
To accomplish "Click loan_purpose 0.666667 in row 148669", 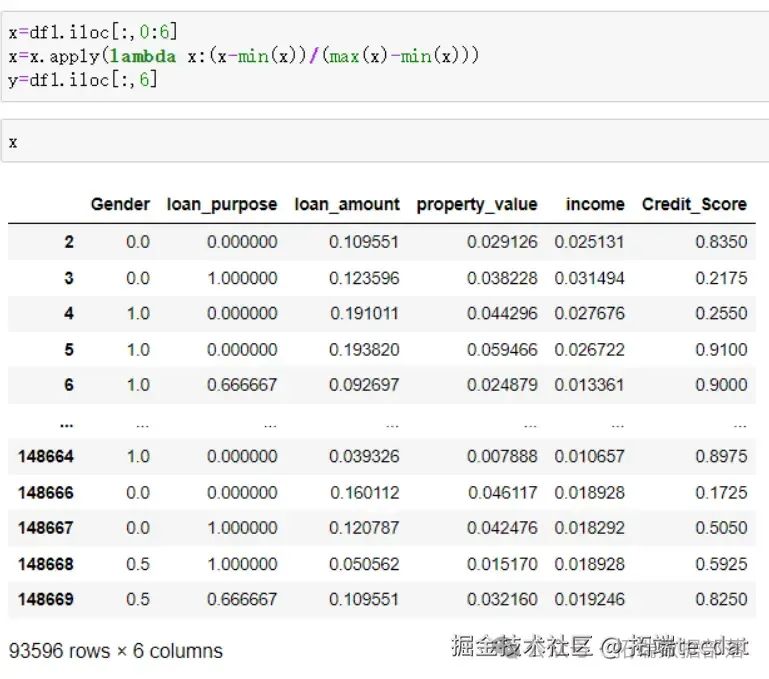I will (242, 600).
